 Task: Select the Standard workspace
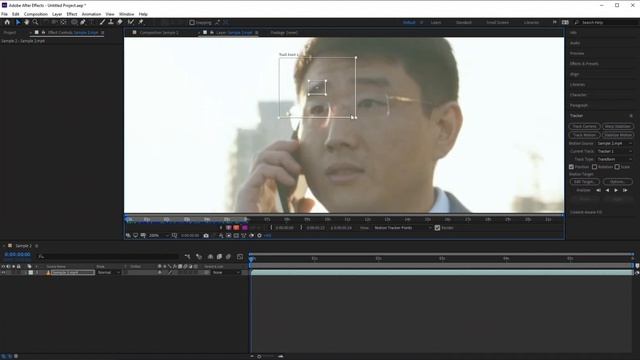[x=464, y=22]
